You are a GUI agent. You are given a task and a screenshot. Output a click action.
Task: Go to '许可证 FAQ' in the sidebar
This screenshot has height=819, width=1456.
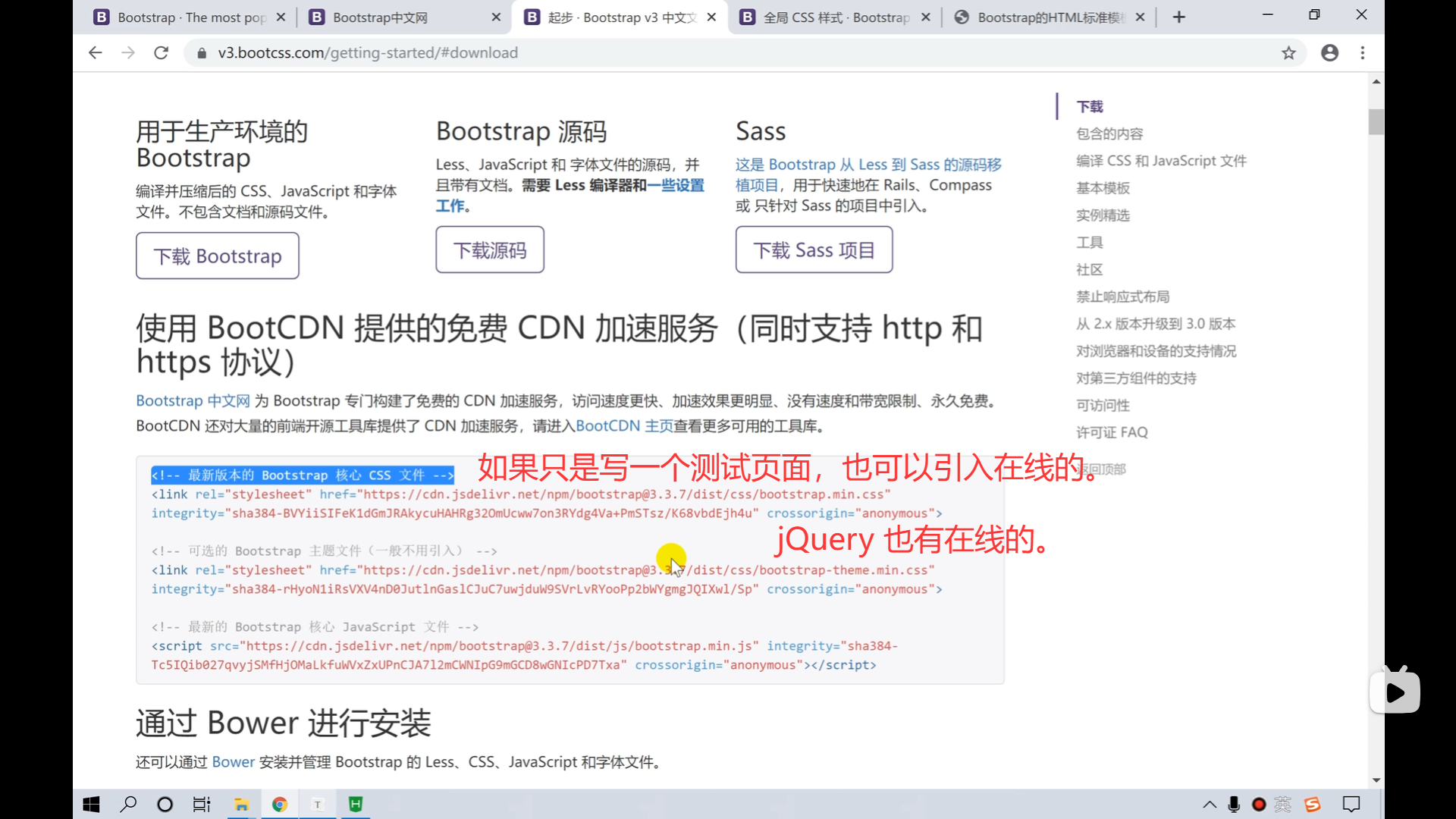point(1112,432)
